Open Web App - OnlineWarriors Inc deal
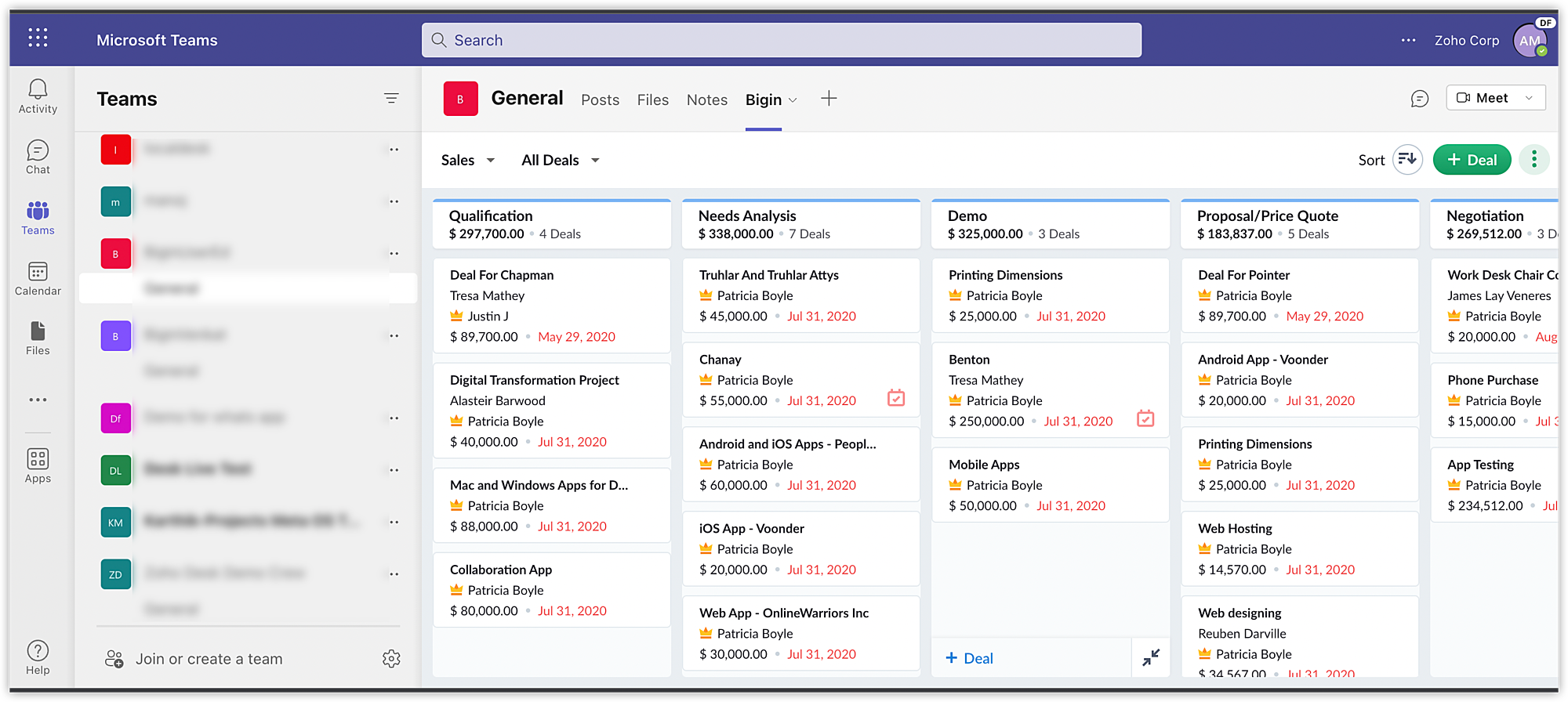The image size is (1568, 702). [x=801, y=633]
